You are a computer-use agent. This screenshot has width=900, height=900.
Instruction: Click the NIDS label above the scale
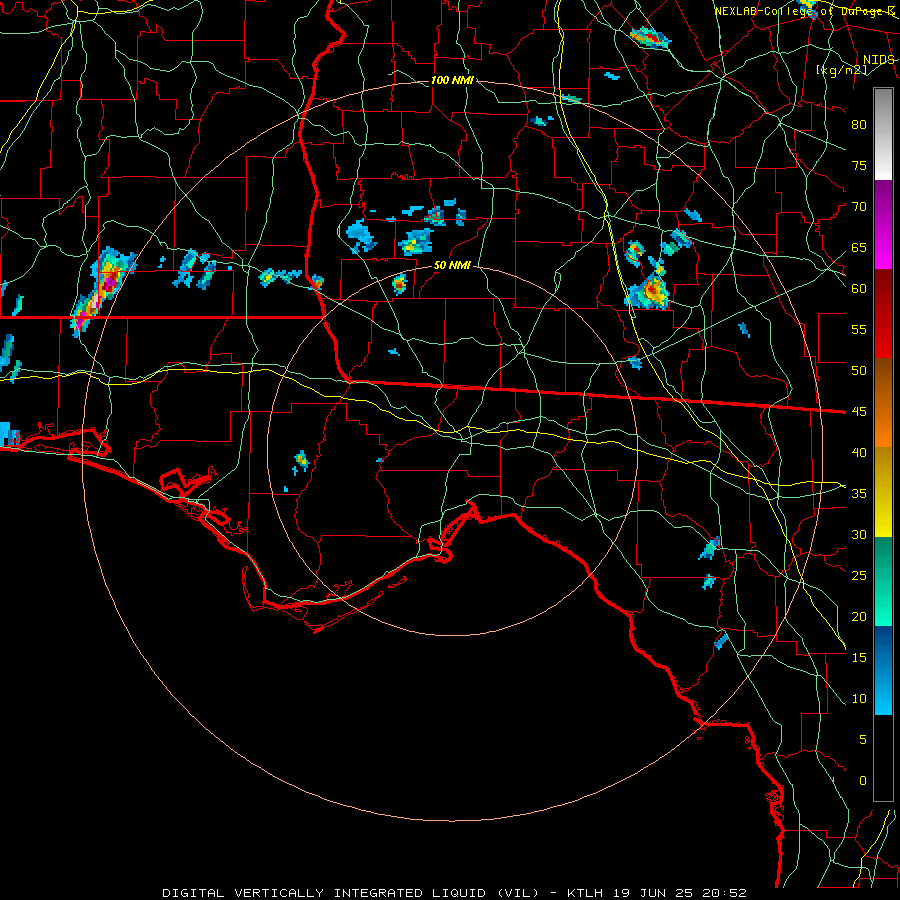pyautogui.click(x=879, y=60)
